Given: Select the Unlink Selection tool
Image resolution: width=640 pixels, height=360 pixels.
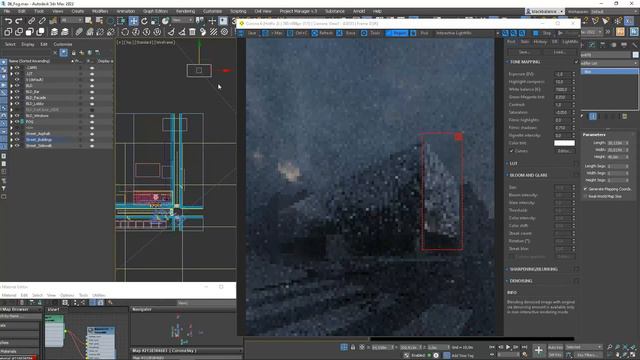Looking at the screenshot, I should (x=42, y=20).
